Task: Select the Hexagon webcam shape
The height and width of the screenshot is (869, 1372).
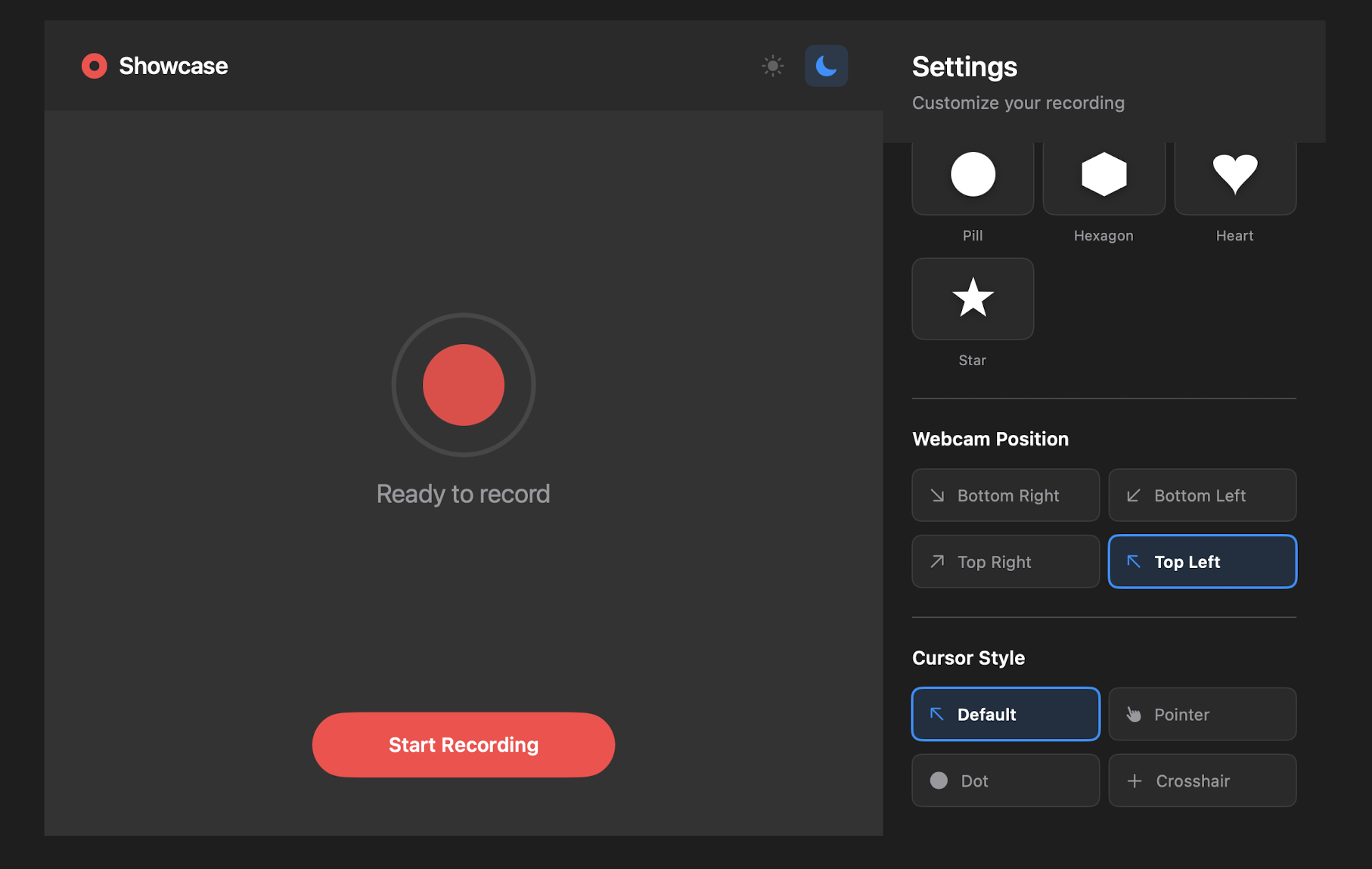Action: pos(1103,175)
